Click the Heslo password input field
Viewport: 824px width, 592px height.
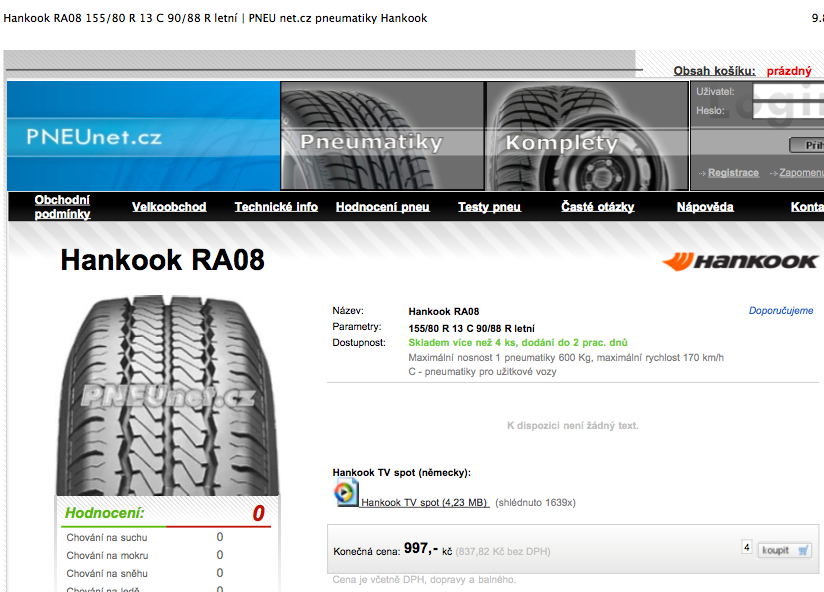(x=788, y=110)
